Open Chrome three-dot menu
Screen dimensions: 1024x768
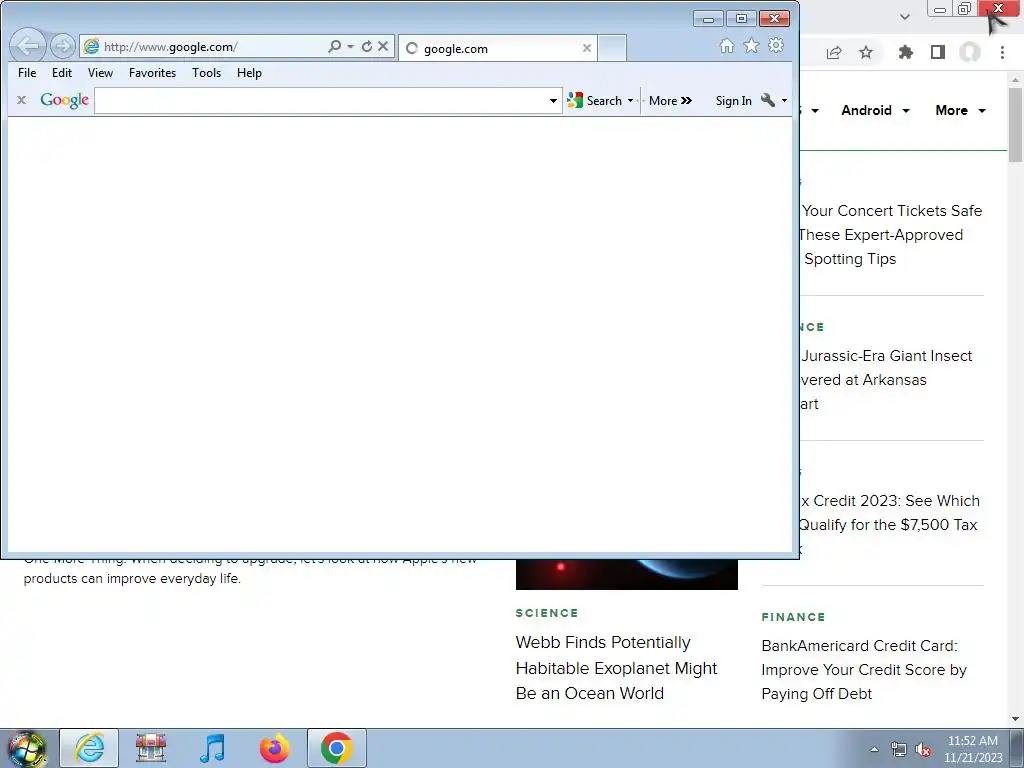click(1002, 52)
